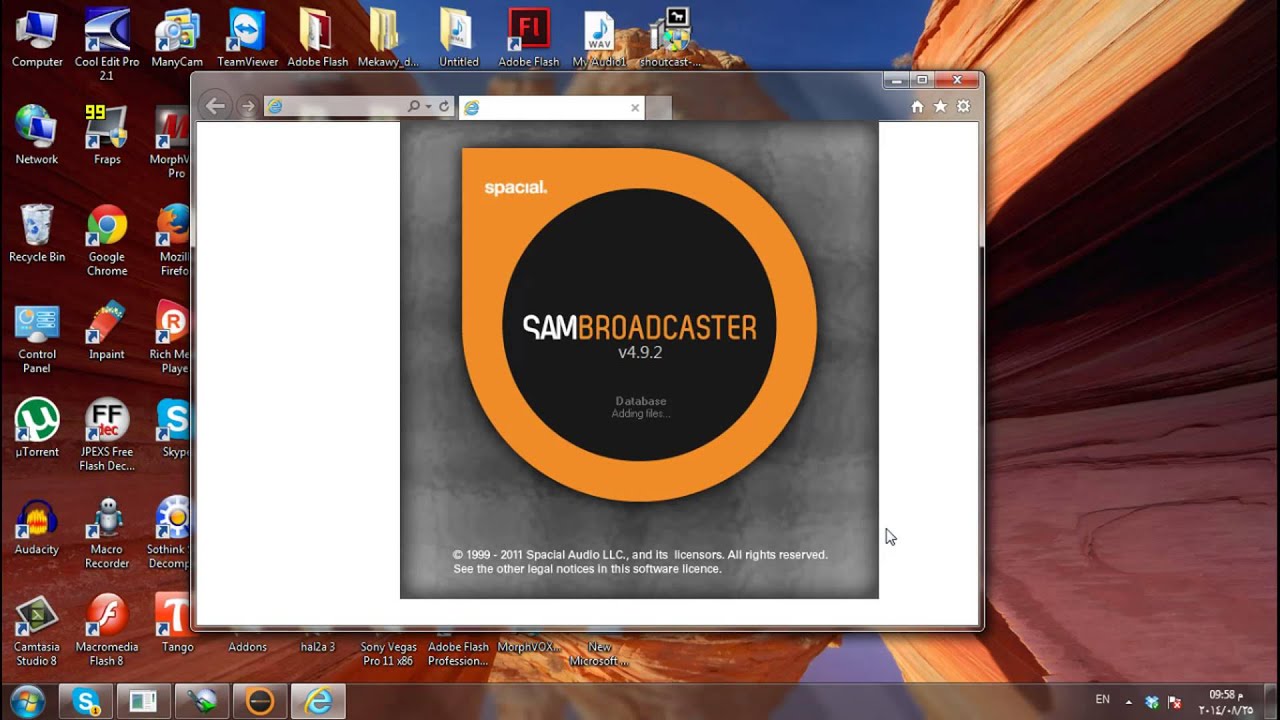The height and width of the screenshot is (720, 1280).
Task: Open Audacity desktop shortcut
Action: pos(37,526)
